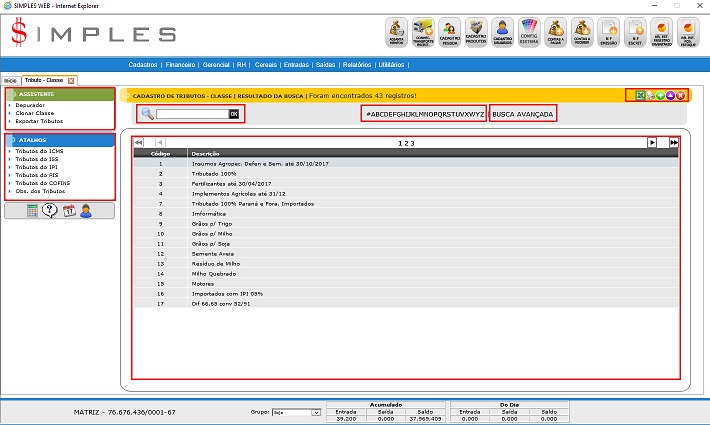Export results with the Excel icon
Image resolution: width=710 pixels, height=425 pixels.
pos(640,95)
